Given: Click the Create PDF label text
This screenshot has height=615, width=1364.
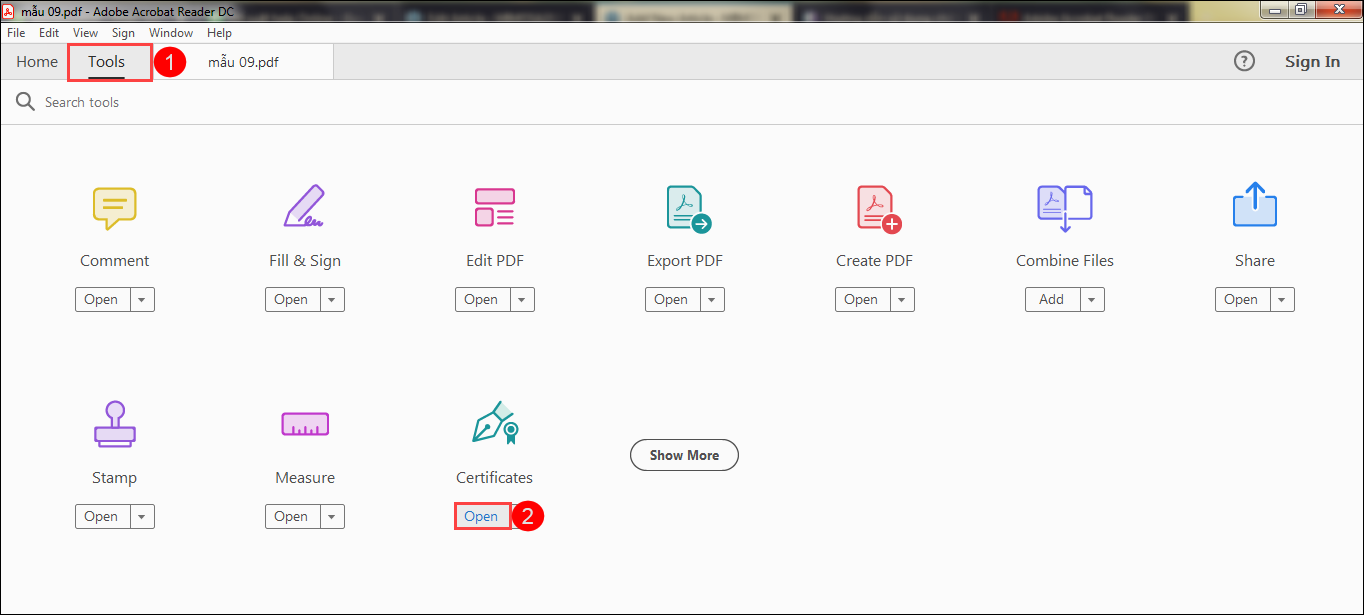Looking at the screenshot, I should 874,261.
